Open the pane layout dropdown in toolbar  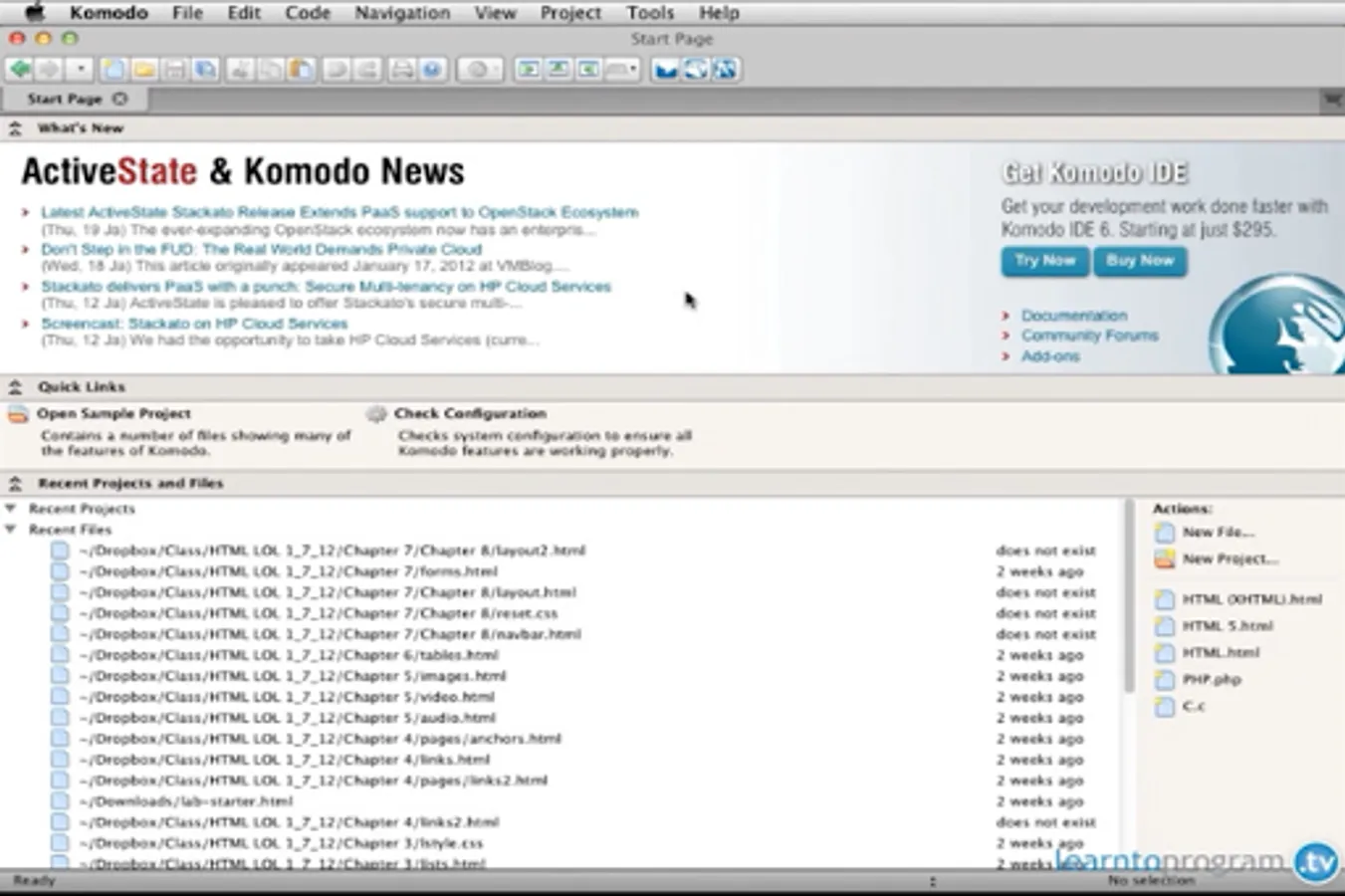tap(622, 69)
